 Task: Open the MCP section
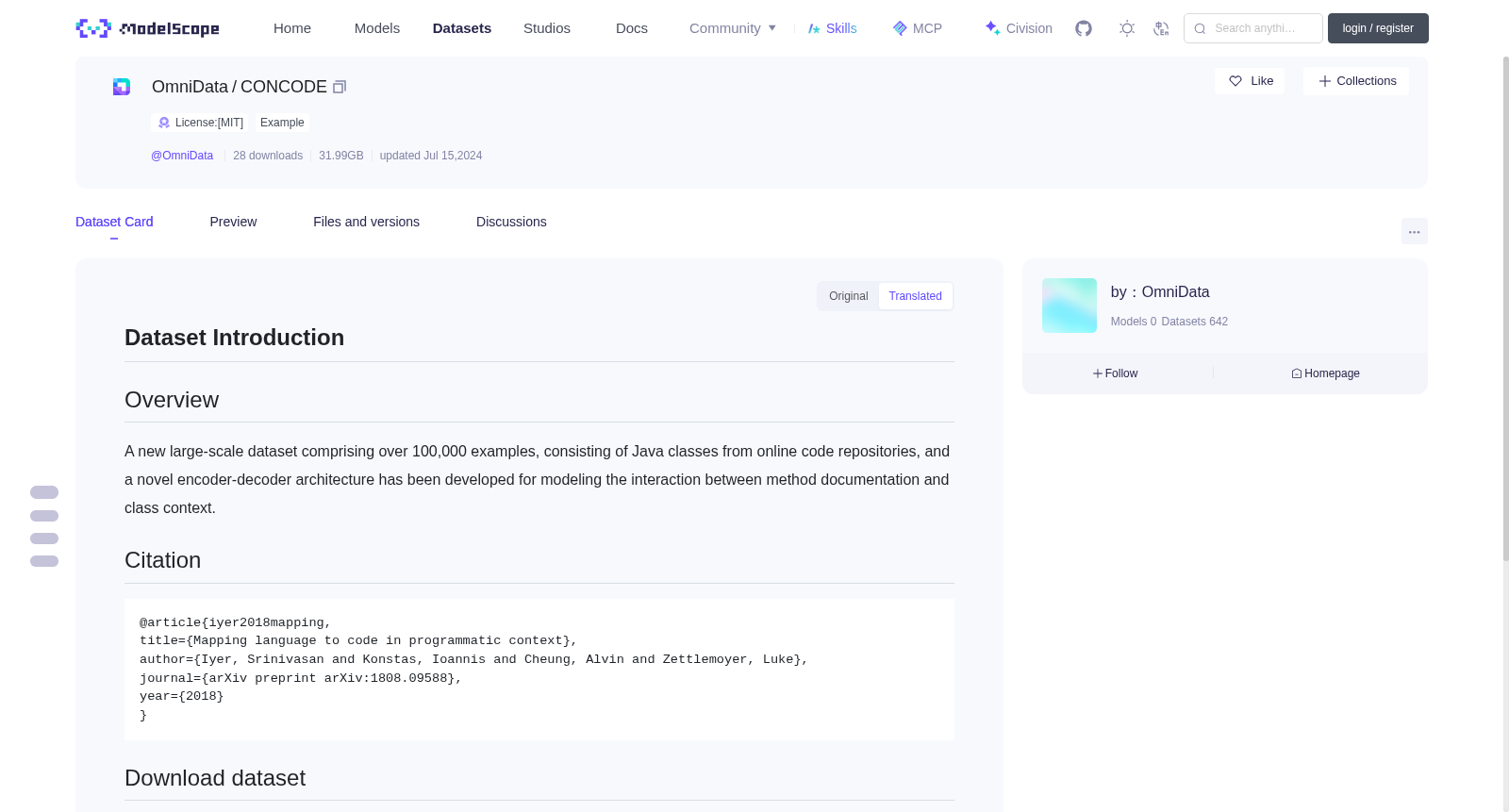(x=917, y=28)
